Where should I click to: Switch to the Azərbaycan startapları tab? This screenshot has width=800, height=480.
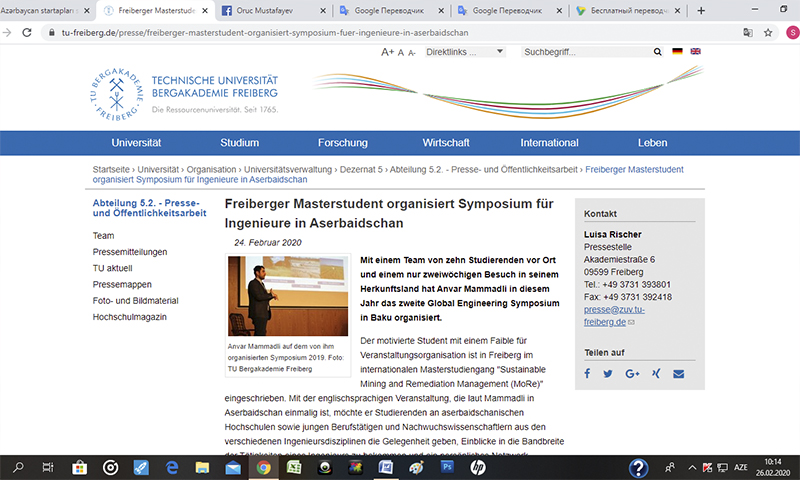click(x=45, y=11)
